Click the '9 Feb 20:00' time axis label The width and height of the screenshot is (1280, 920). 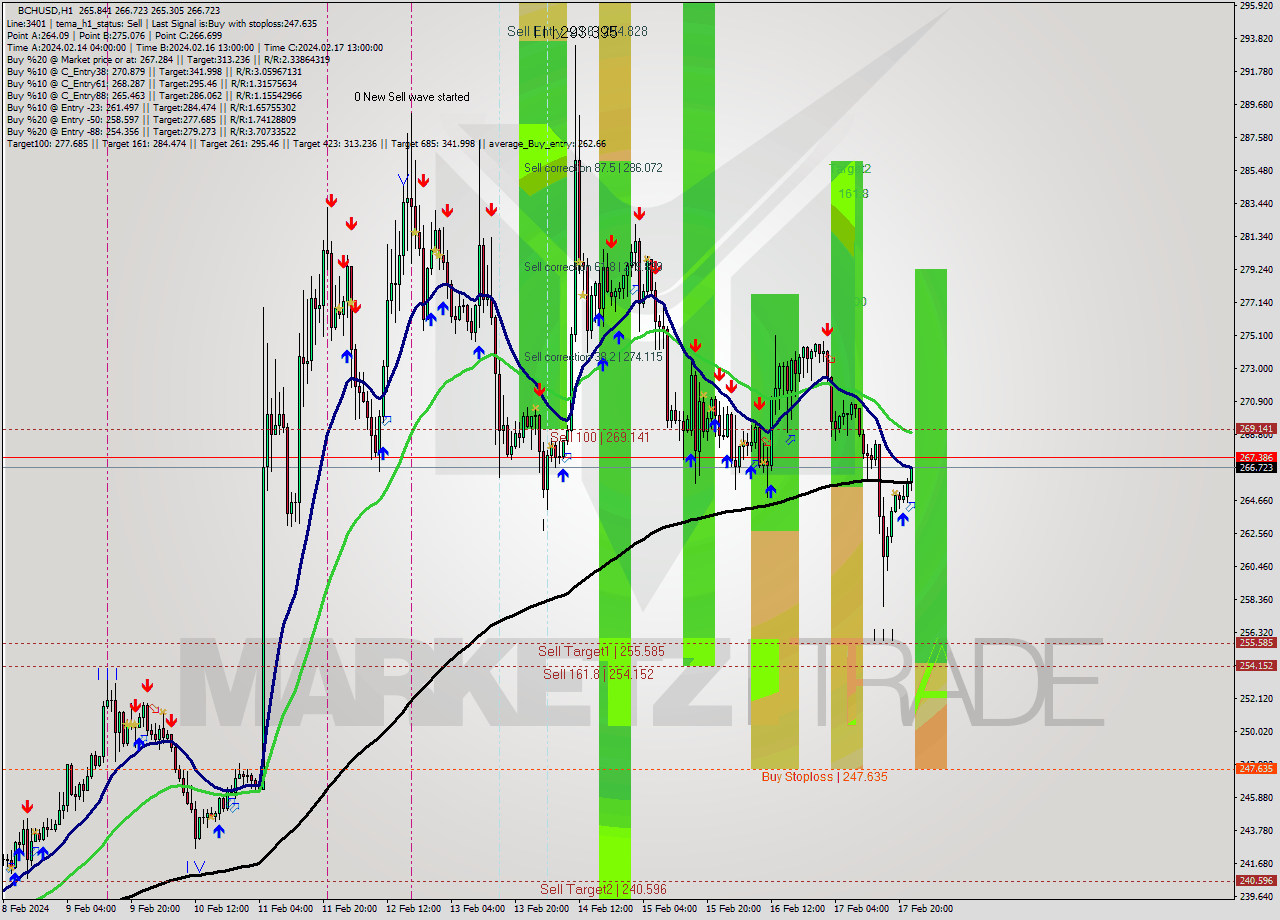(155, 909)
